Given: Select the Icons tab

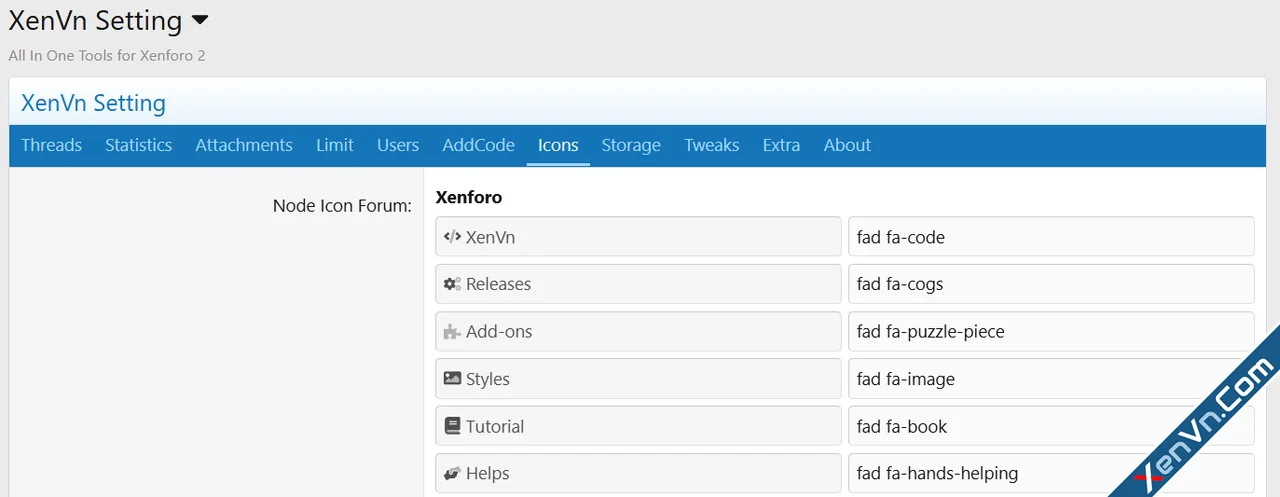Looking at the screenshot, I should coord(558,145).
